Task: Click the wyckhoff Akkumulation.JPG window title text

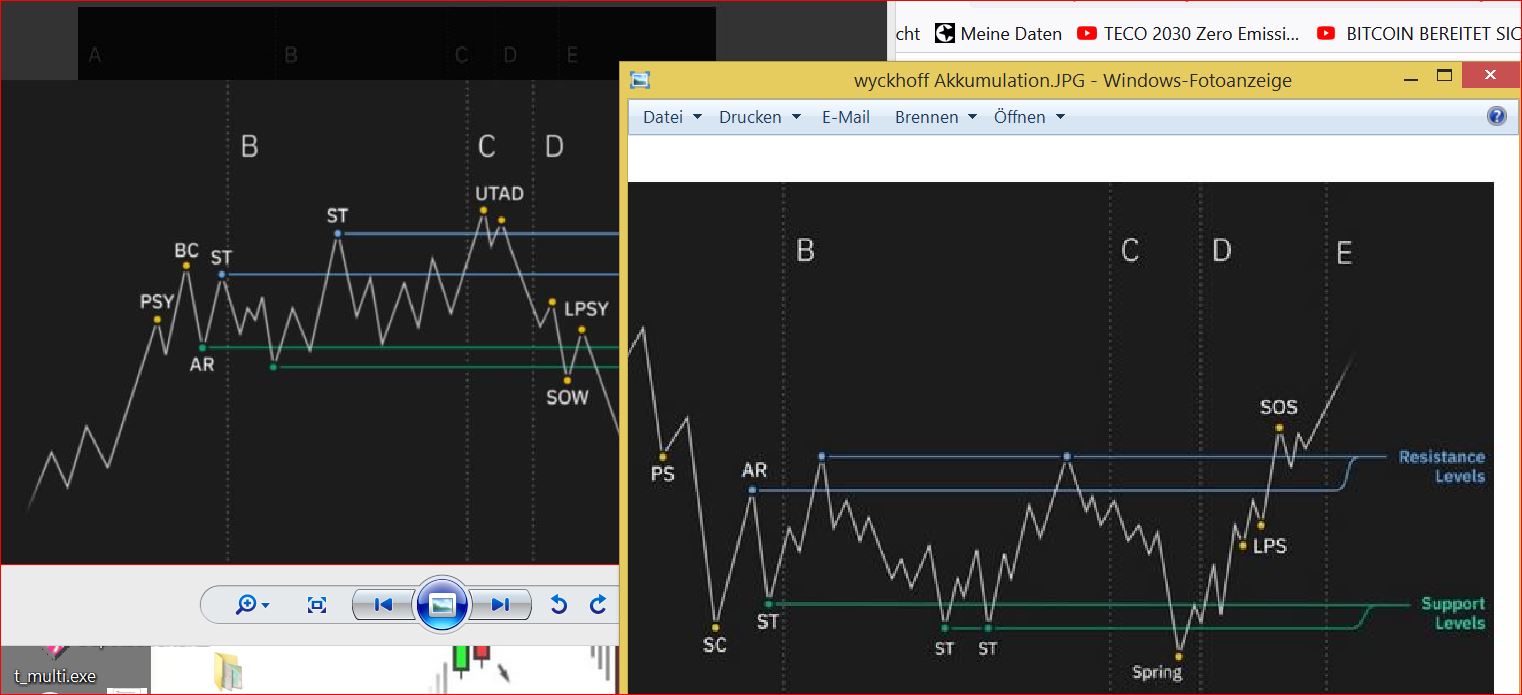Action: click(x=1072, y=80)
